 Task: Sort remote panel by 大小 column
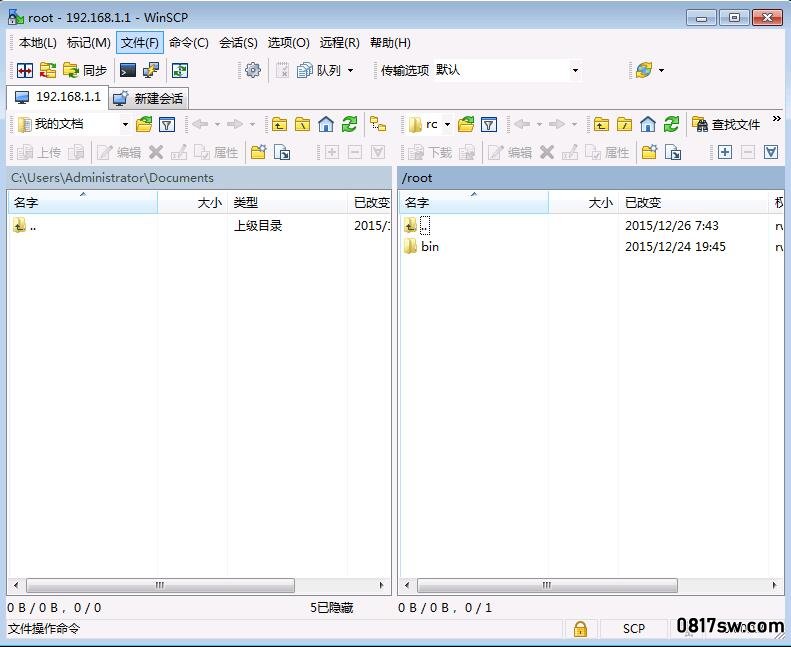pos(584,203)
